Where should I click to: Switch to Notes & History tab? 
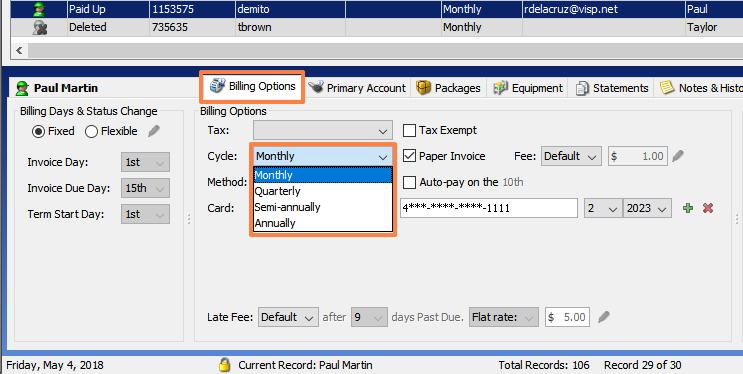pos(700,88)
